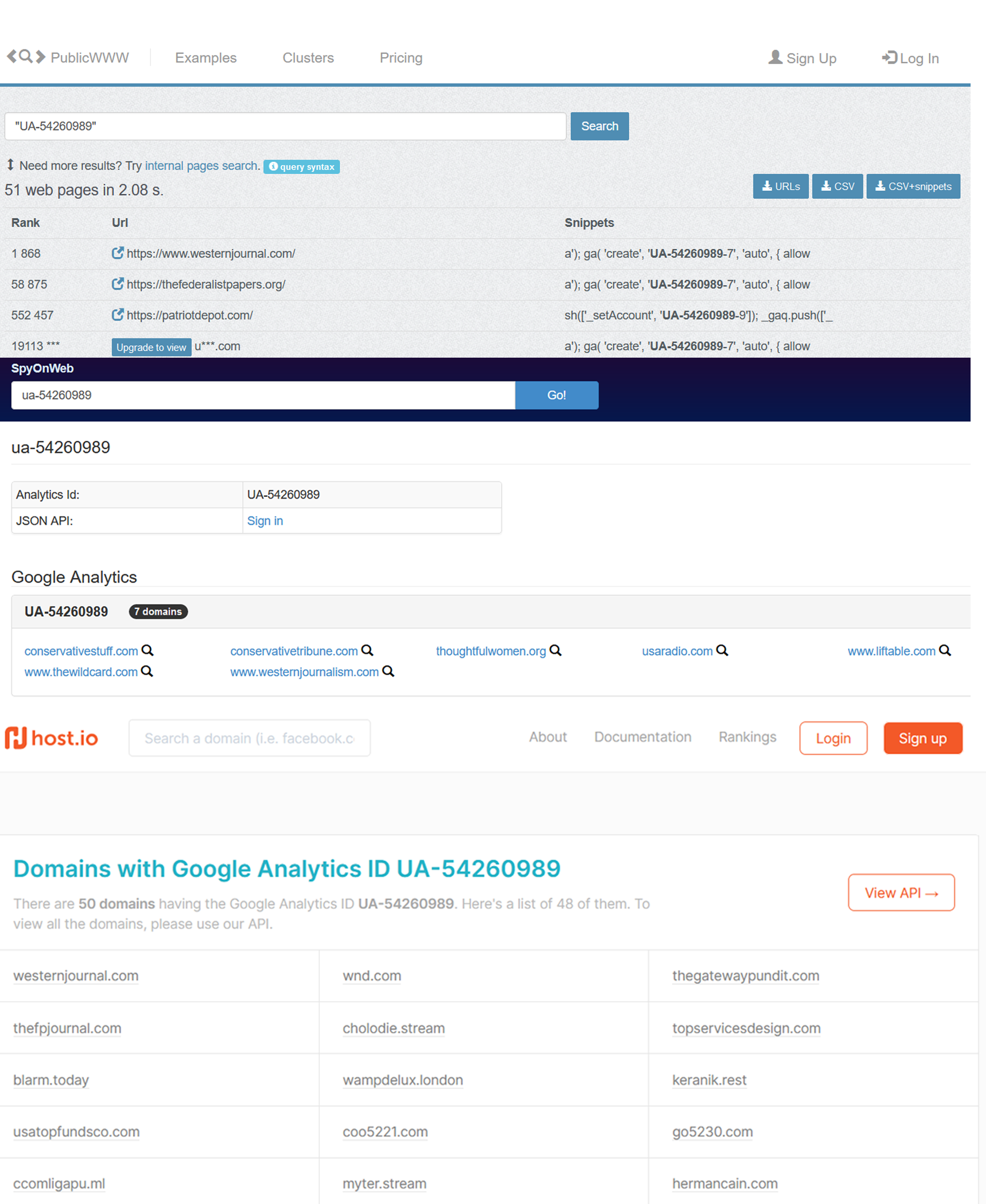Open the internal pages search link
Image resolution: width=986 pixels, height=1204 pixels.
click(202, 166)
